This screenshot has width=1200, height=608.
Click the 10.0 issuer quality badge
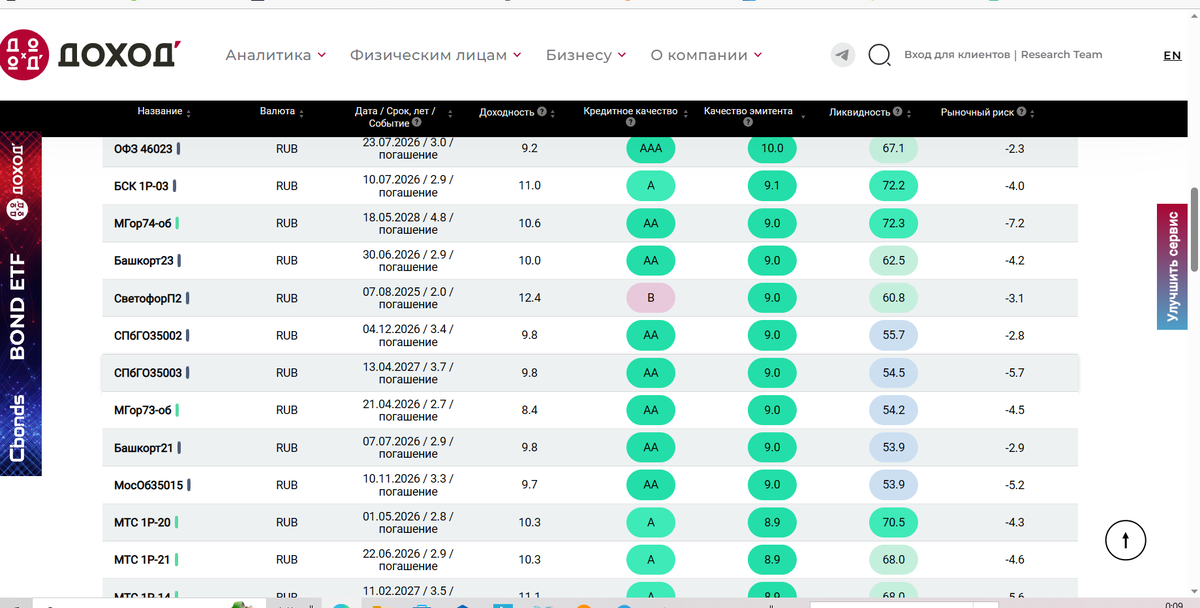[x=772, y=148]
